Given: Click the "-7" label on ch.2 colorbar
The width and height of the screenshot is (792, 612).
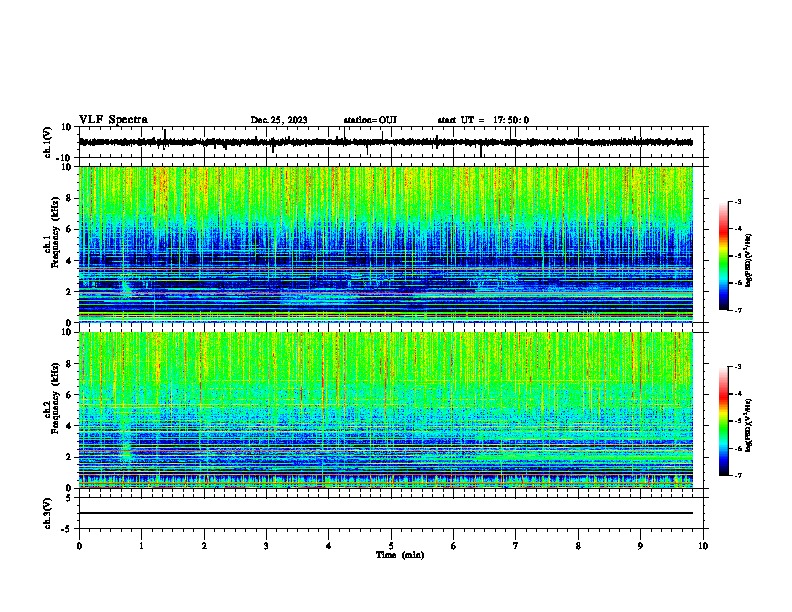Looking at the screenshot, I should click(x=738, y=475).
